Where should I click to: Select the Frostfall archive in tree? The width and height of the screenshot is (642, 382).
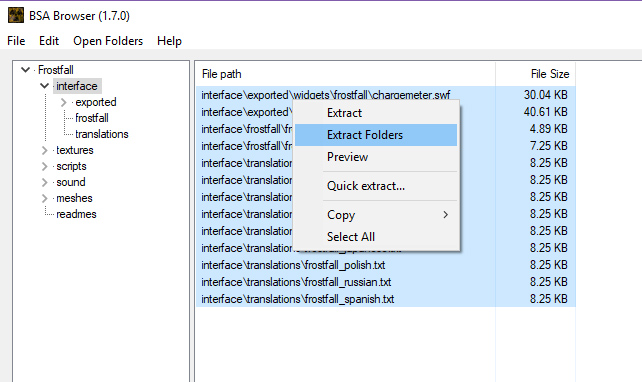tap(56, 70)
